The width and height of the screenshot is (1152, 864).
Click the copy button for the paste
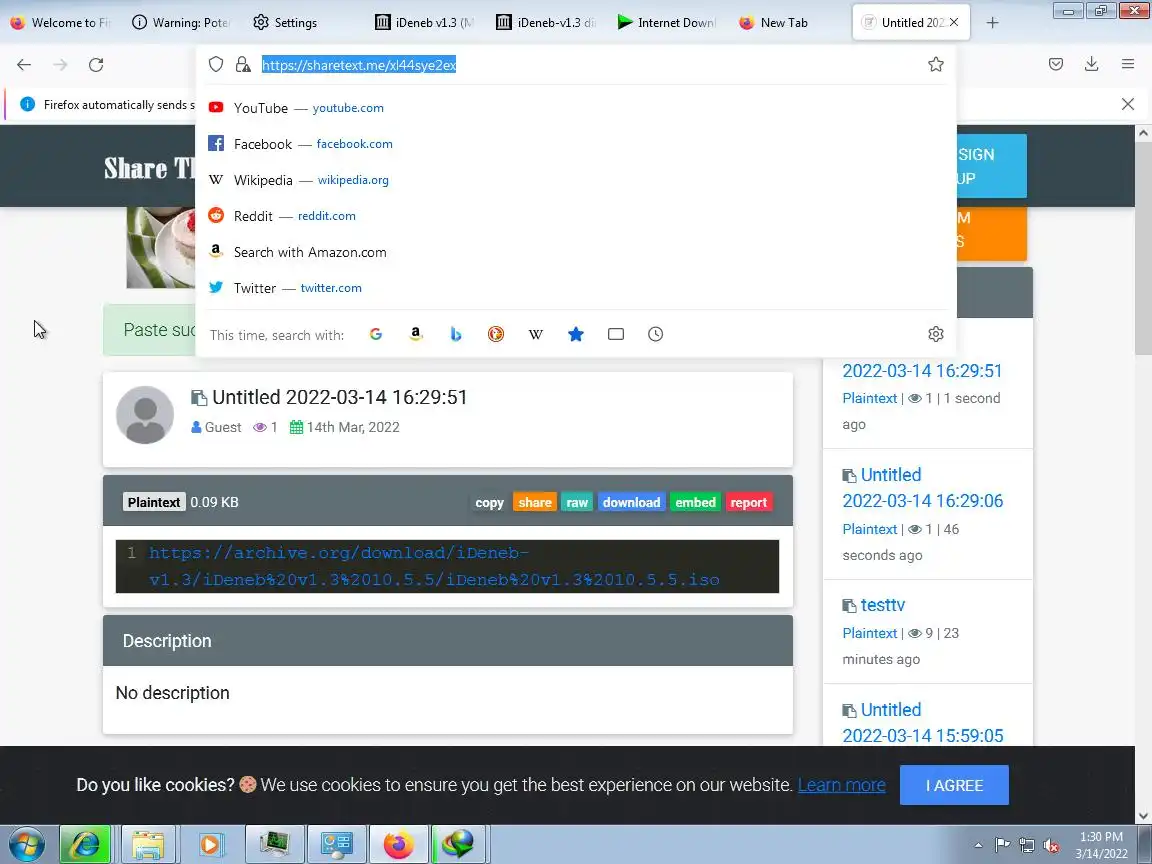(489, 503)
